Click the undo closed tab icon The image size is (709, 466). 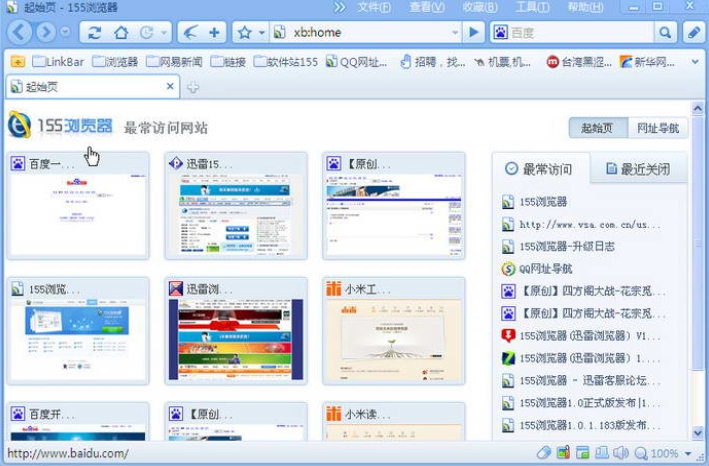(147, 33)
